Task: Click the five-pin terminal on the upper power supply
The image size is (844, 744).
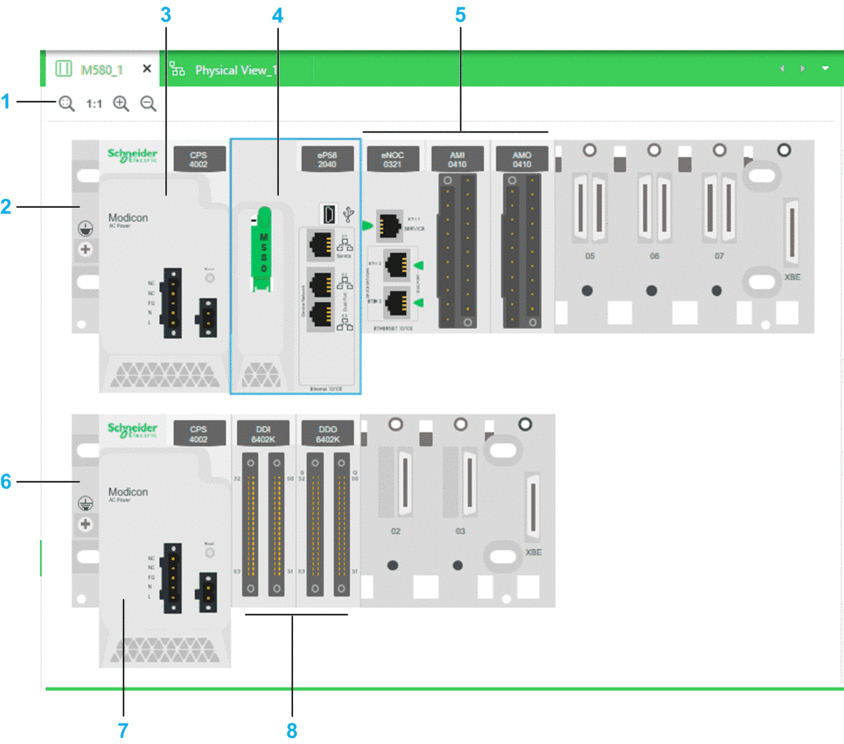Action: click(x=172, y=303)
